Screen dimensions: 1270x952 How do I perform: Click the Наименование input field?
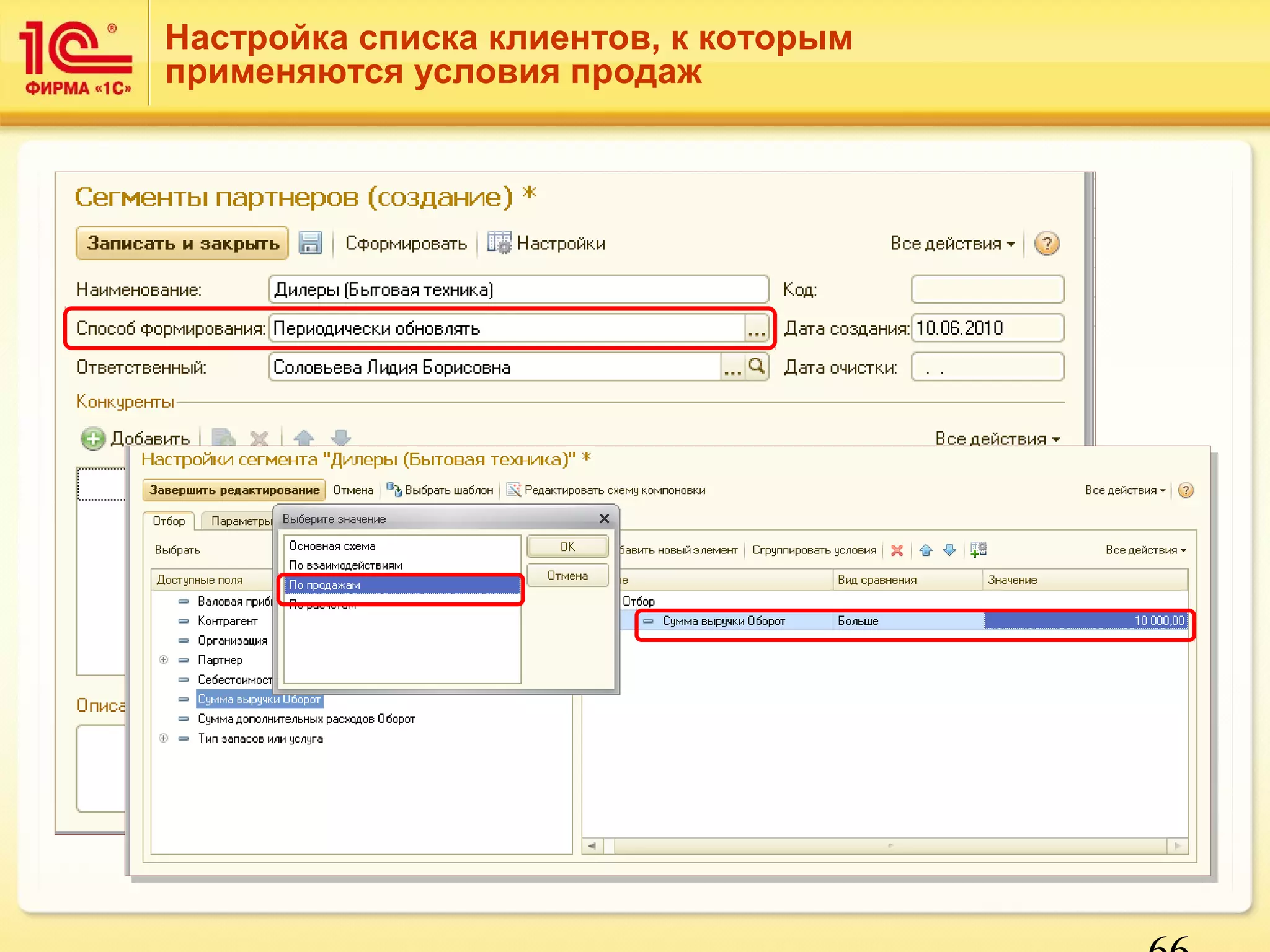pos(518,289)
